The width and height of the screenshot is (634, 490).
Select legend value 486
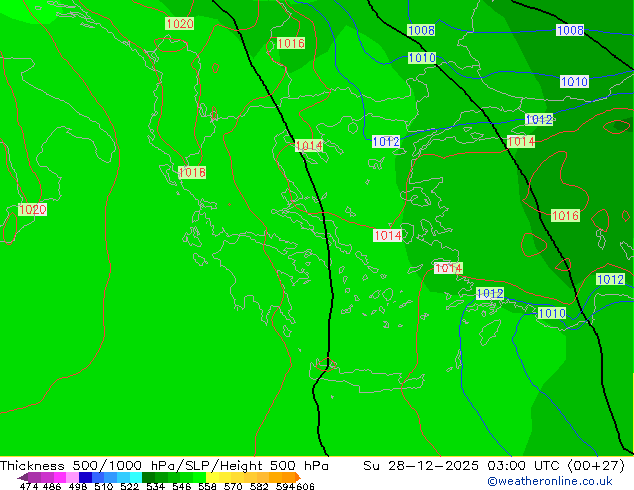click(52, 486)
